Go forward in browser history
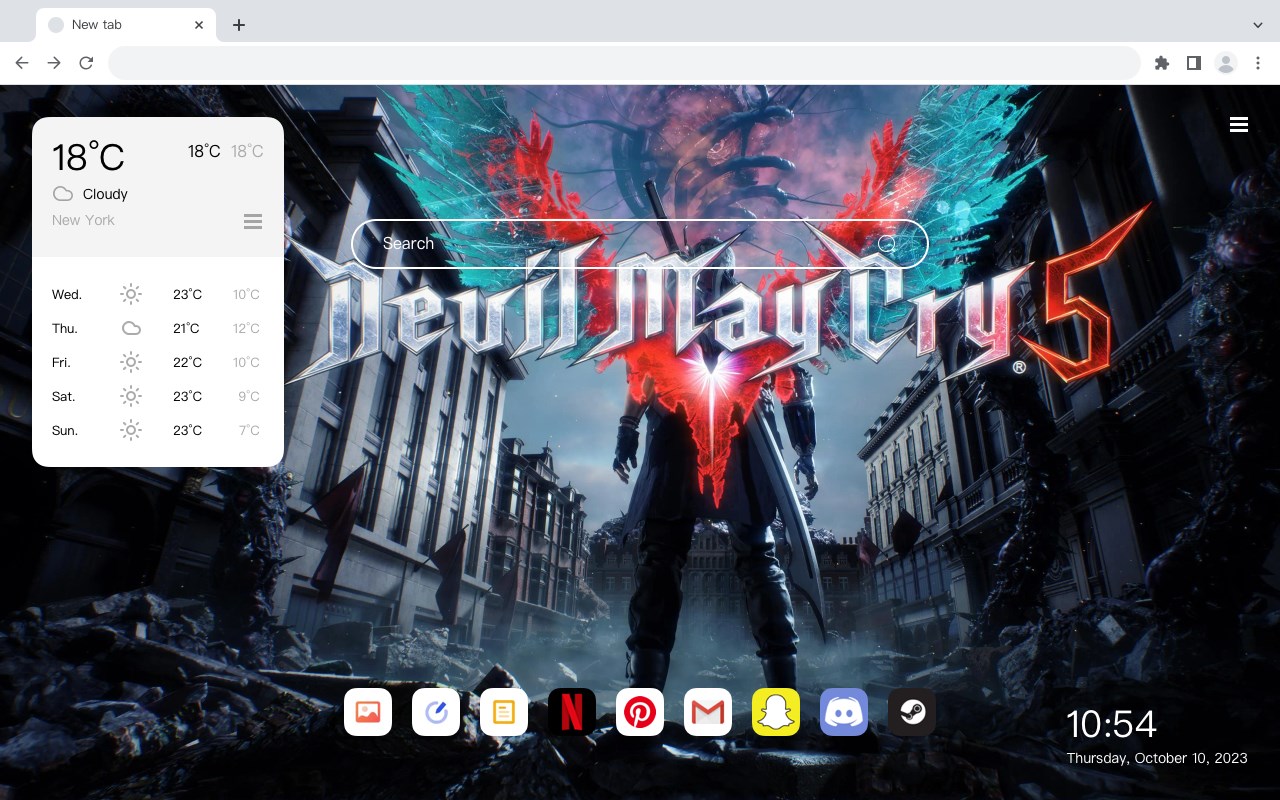Image resolution: width=1280 pixels, height=800 pixels. pyautogui.click(x=54, y=63)
